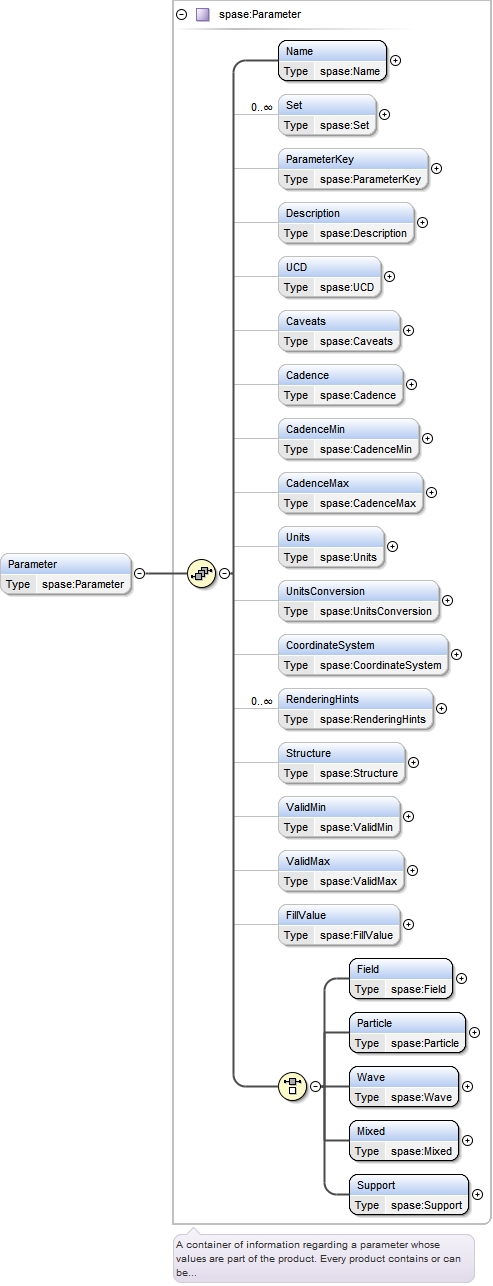Image resolution: width=493 pixels, height=1286 pixels.
Task: Collapse the spase:Parameter group header
Action: coord(181,15)
